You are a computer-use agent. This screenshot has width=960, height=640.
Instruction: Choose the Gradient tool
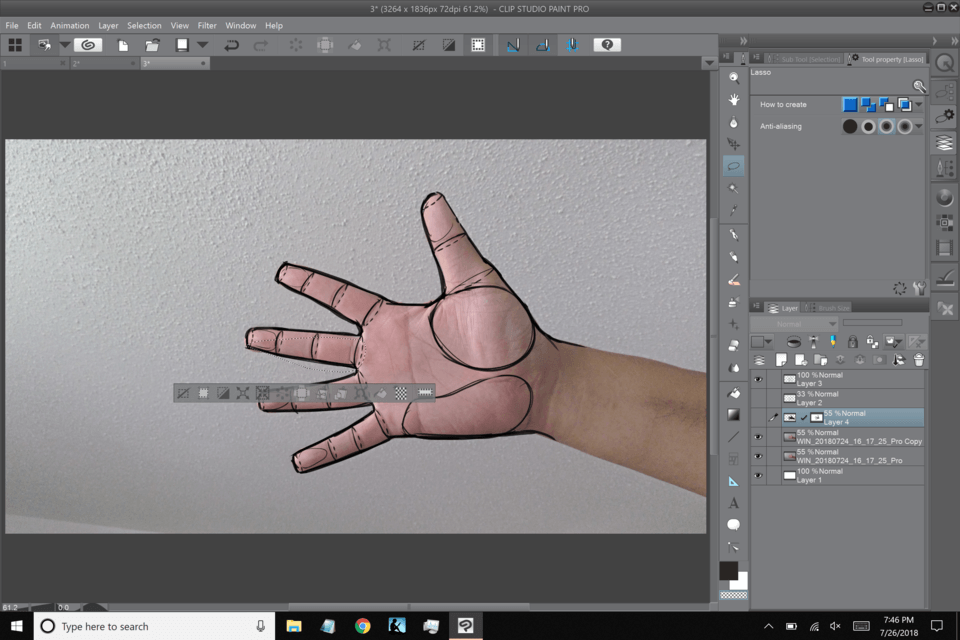734,414
